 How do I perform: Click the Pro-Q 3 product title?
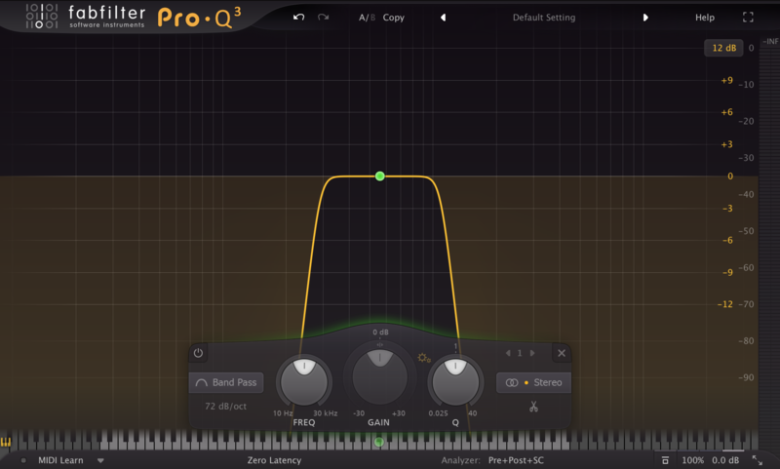[199, 18]
